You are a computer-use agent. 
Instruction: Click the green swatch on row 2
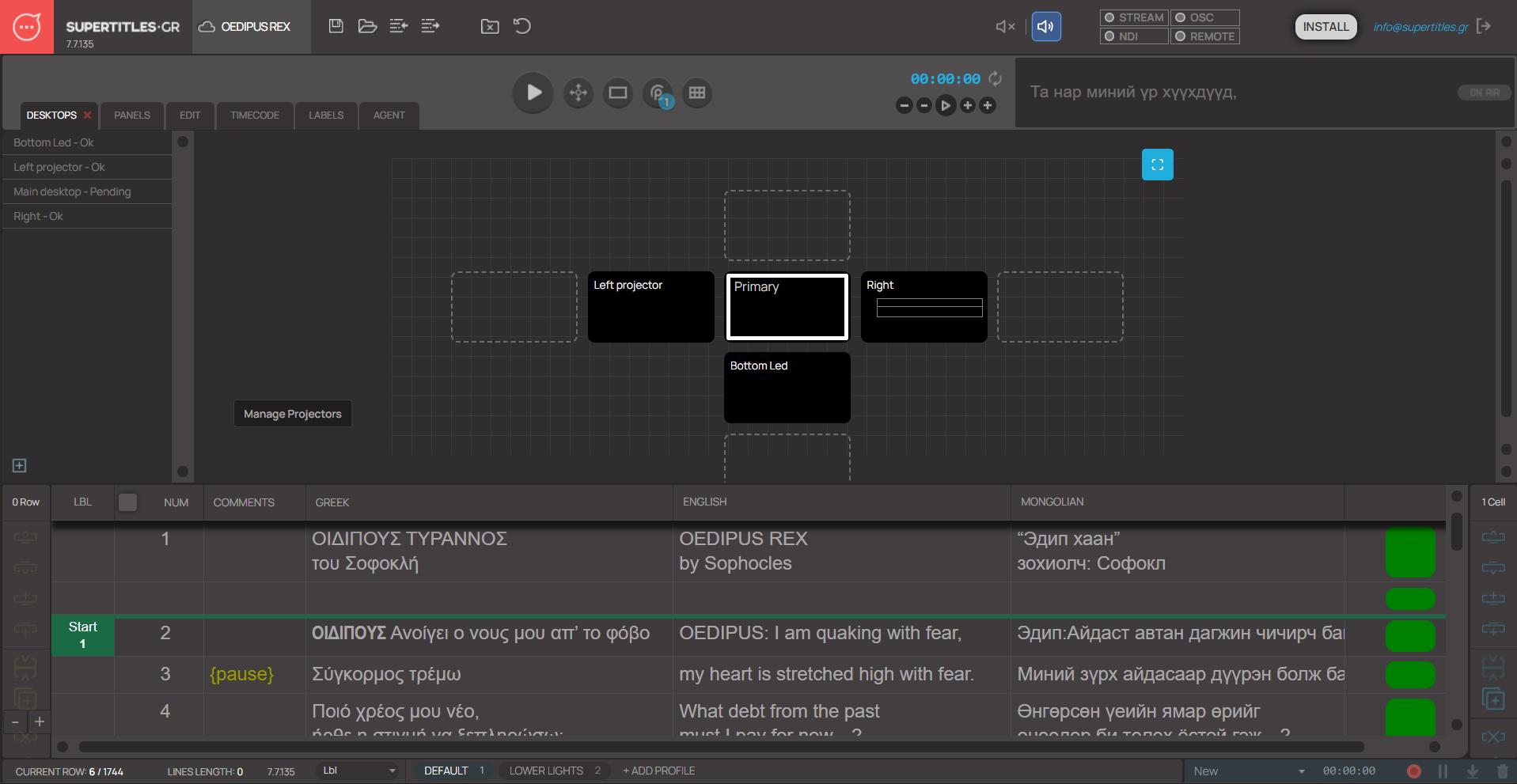1410,636
